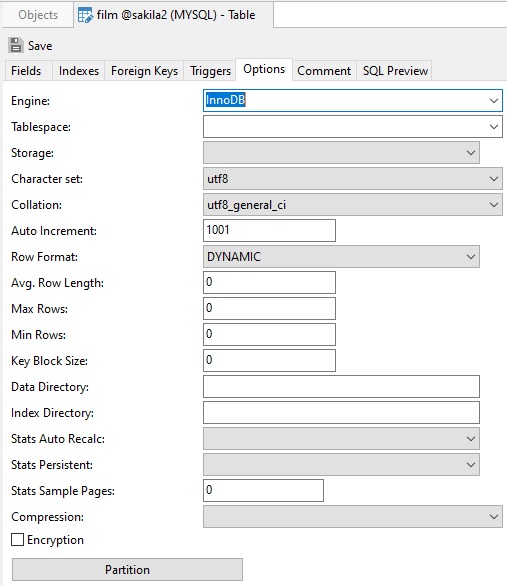Open the Fields tab
The width and height of the screenshot is (507, 586).
click(26, 70)
